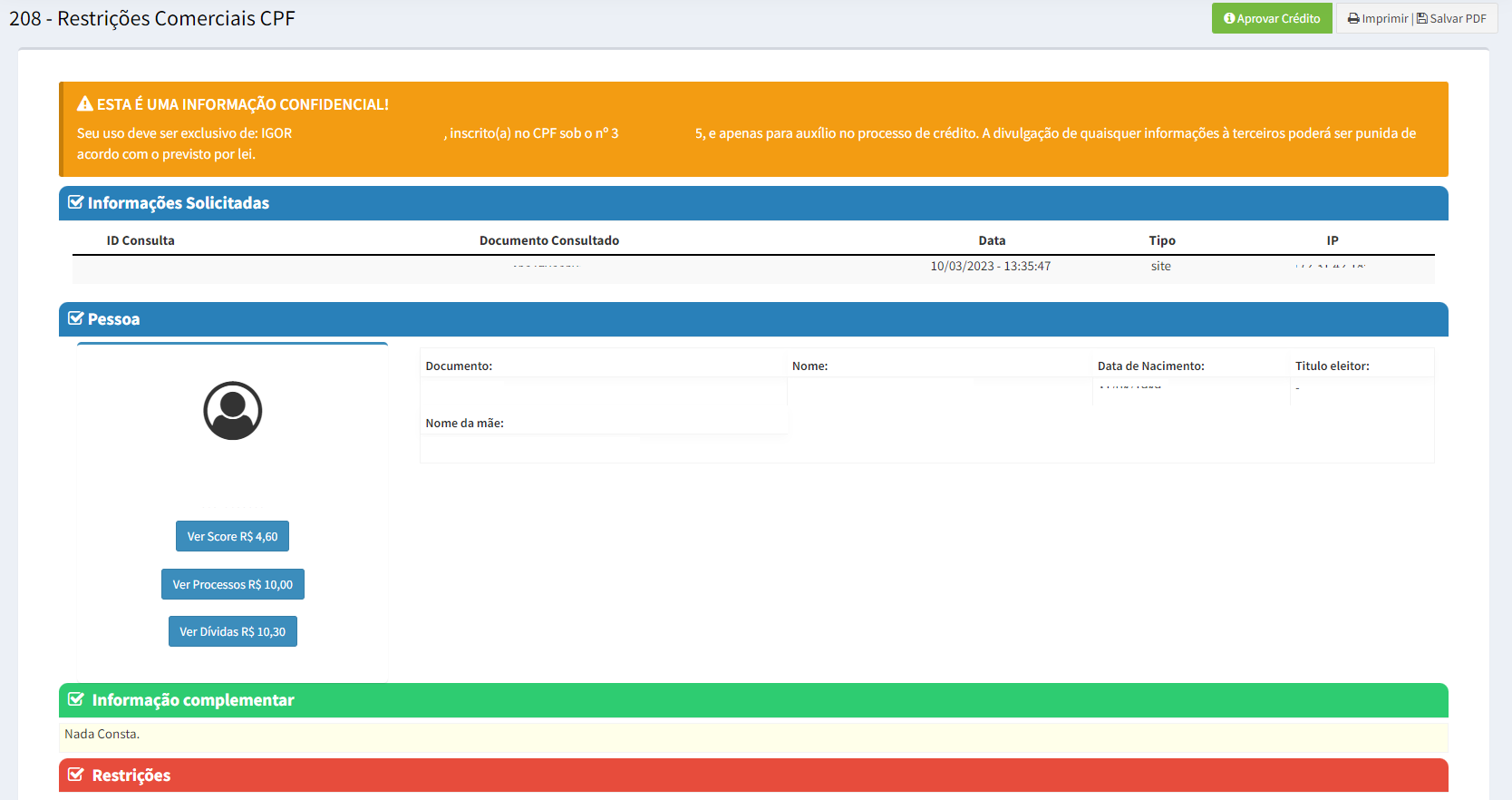The height and width of the screenshot is (800, 1512).
Task: Click the check icon beside Restrições header
Action: coord(76,775)
